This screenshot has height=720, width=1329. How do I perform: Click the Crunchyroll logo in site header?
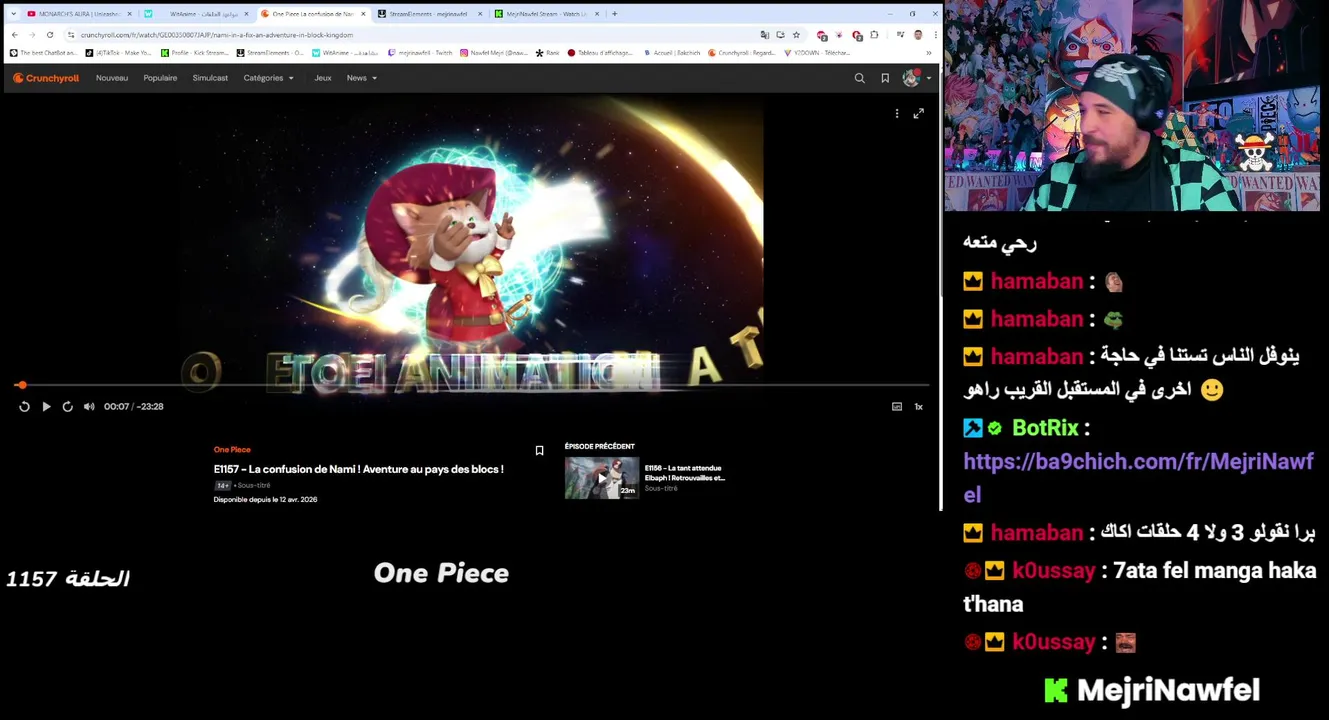point(46,78)
